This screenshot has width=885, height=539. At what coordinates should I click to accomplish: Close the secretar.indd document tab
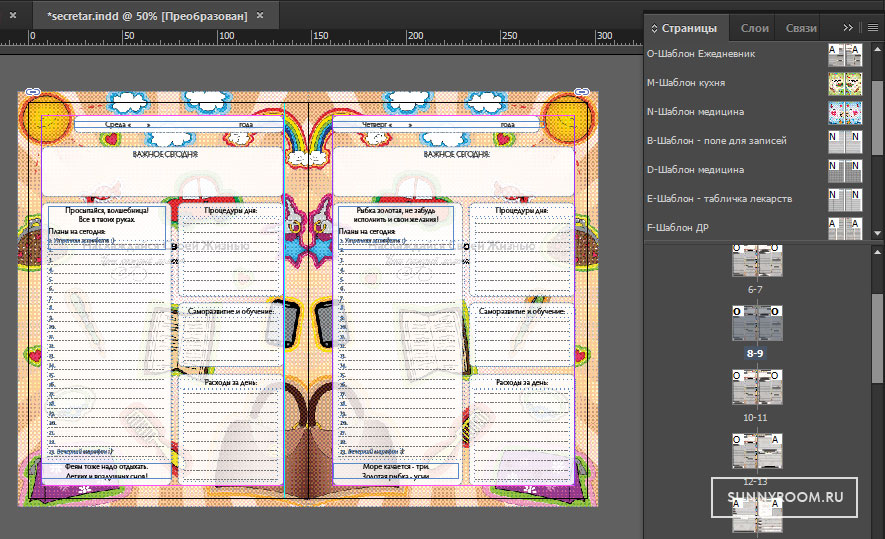(260, 15)
